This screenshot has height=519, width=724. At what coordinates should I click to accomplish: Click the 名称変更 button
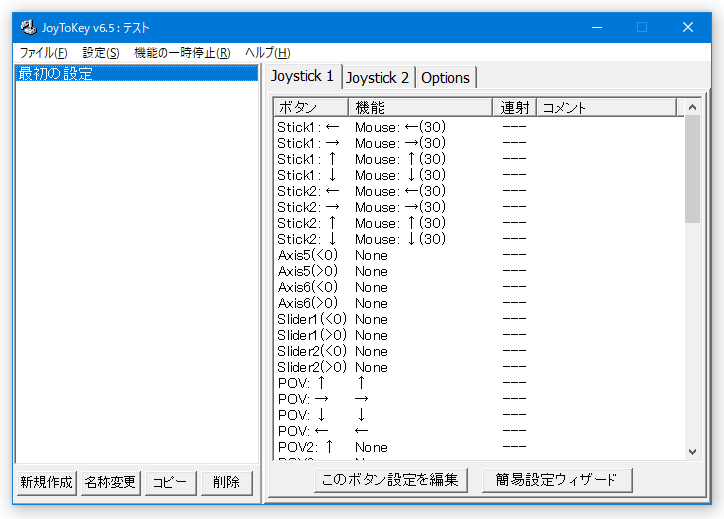coord(110,483)
